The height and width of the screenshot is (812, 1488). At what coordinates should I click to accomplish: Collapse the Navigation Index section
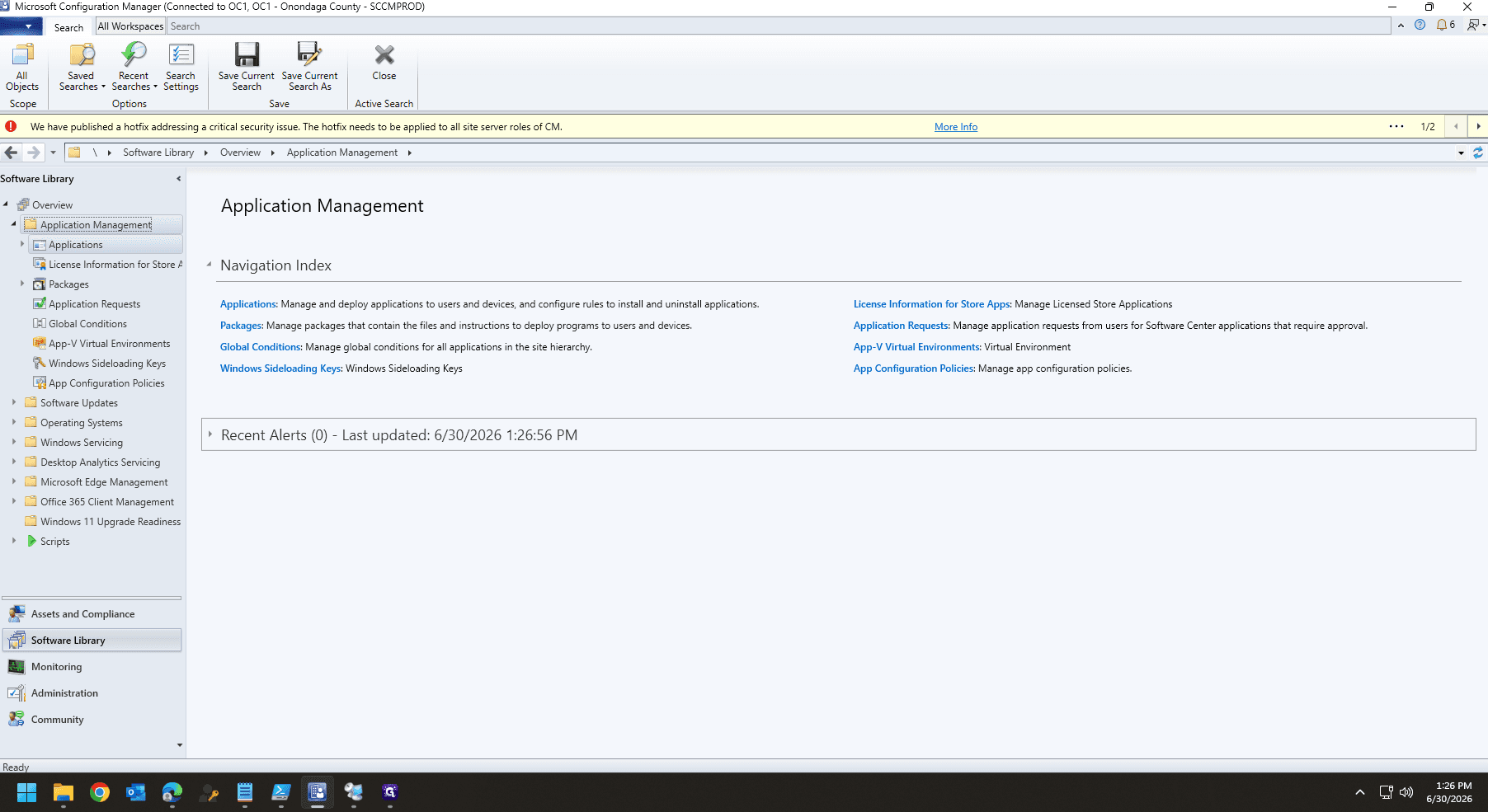[x=209, y=265]
